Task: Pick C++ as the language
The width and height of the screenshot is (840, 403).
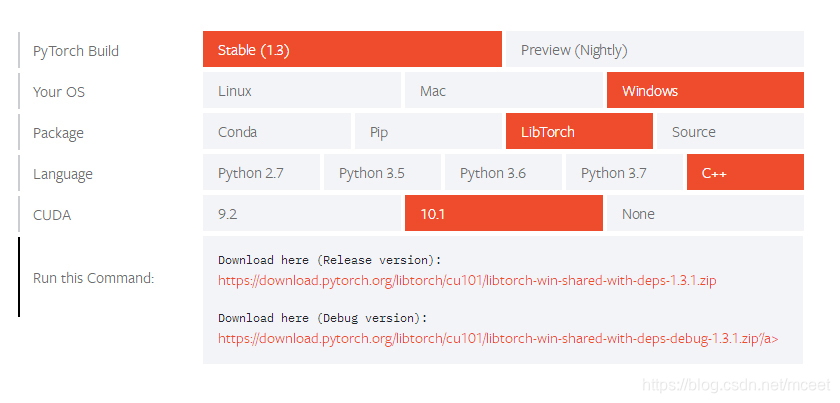Action: [745, 172]
